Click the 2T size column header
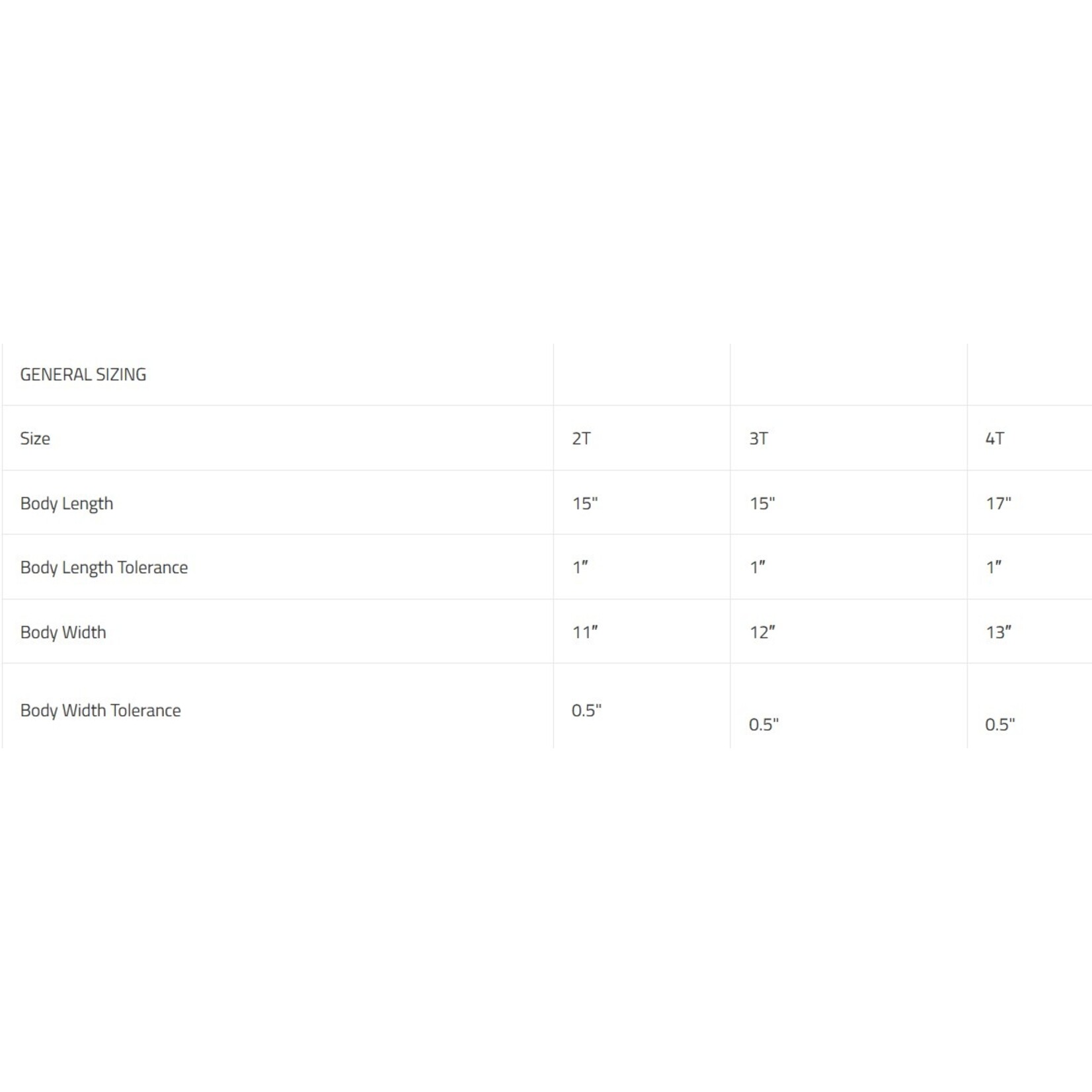Viewport: 1092px width, 1092px height. 581,439
